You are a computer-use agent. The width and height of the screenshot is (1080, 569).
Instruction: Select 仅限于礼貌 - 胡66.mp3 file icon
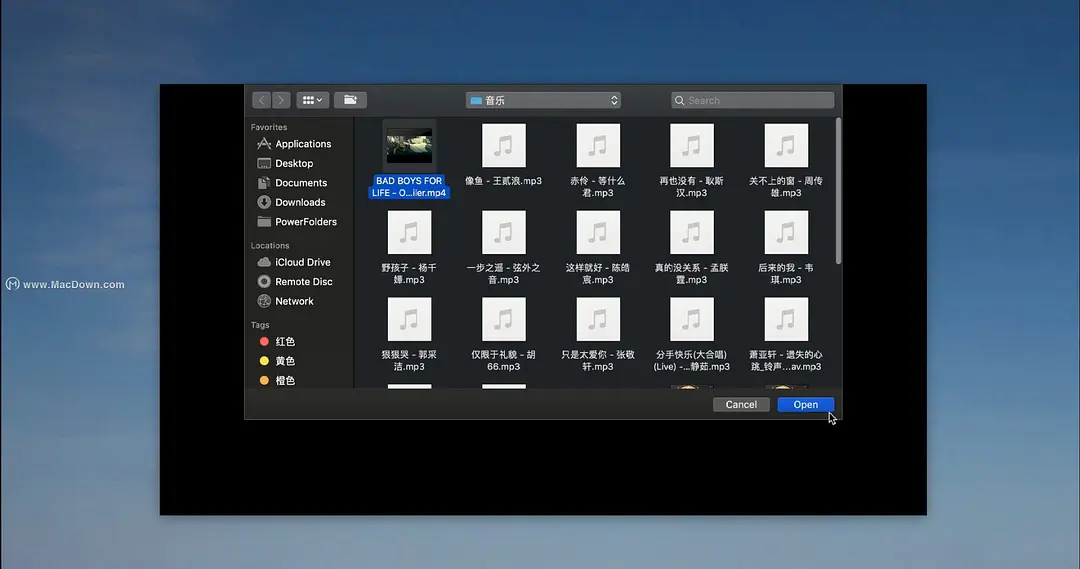[x=503, y=319]
